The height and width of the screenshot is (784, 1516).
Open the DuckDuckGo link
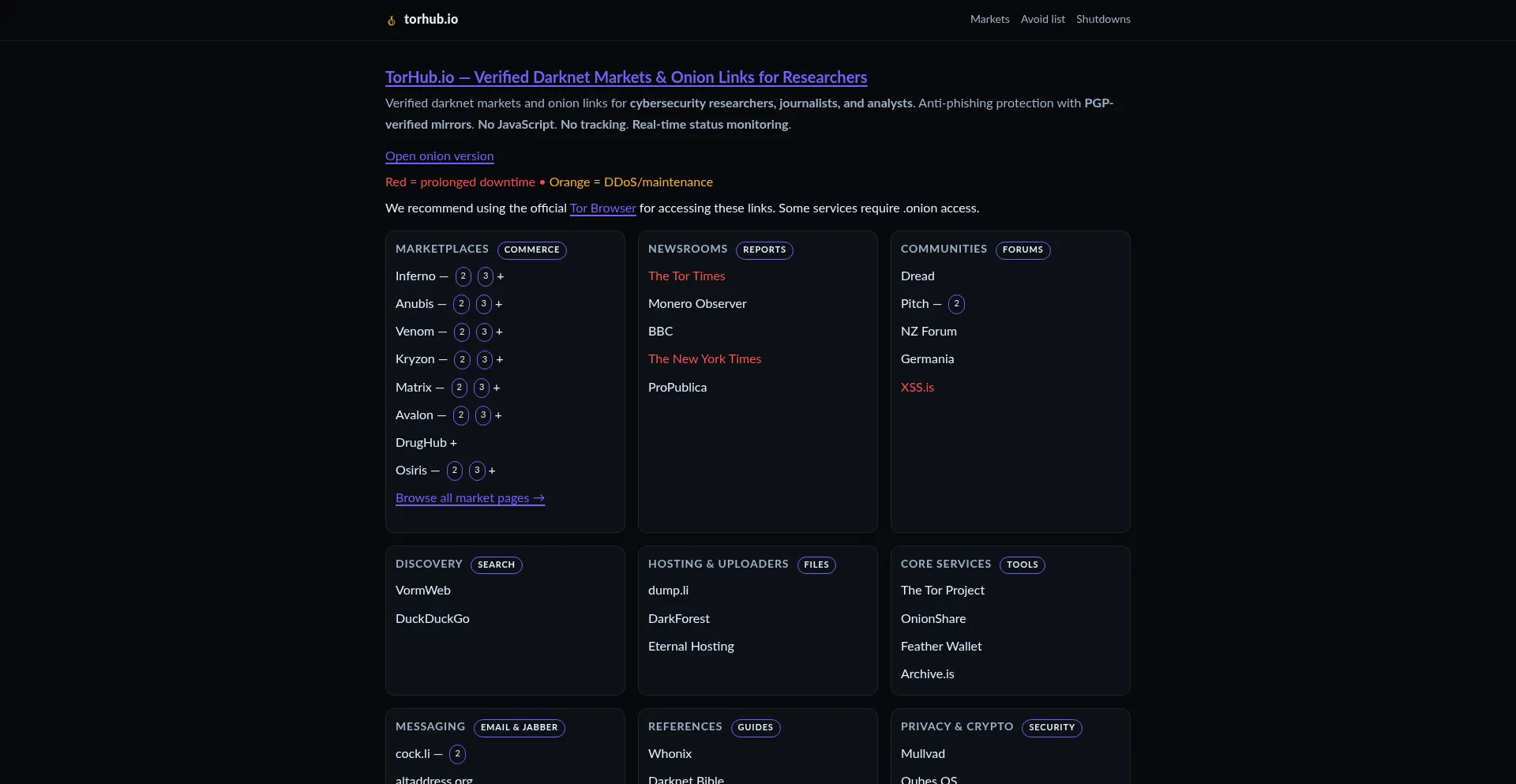pos(433,619)
